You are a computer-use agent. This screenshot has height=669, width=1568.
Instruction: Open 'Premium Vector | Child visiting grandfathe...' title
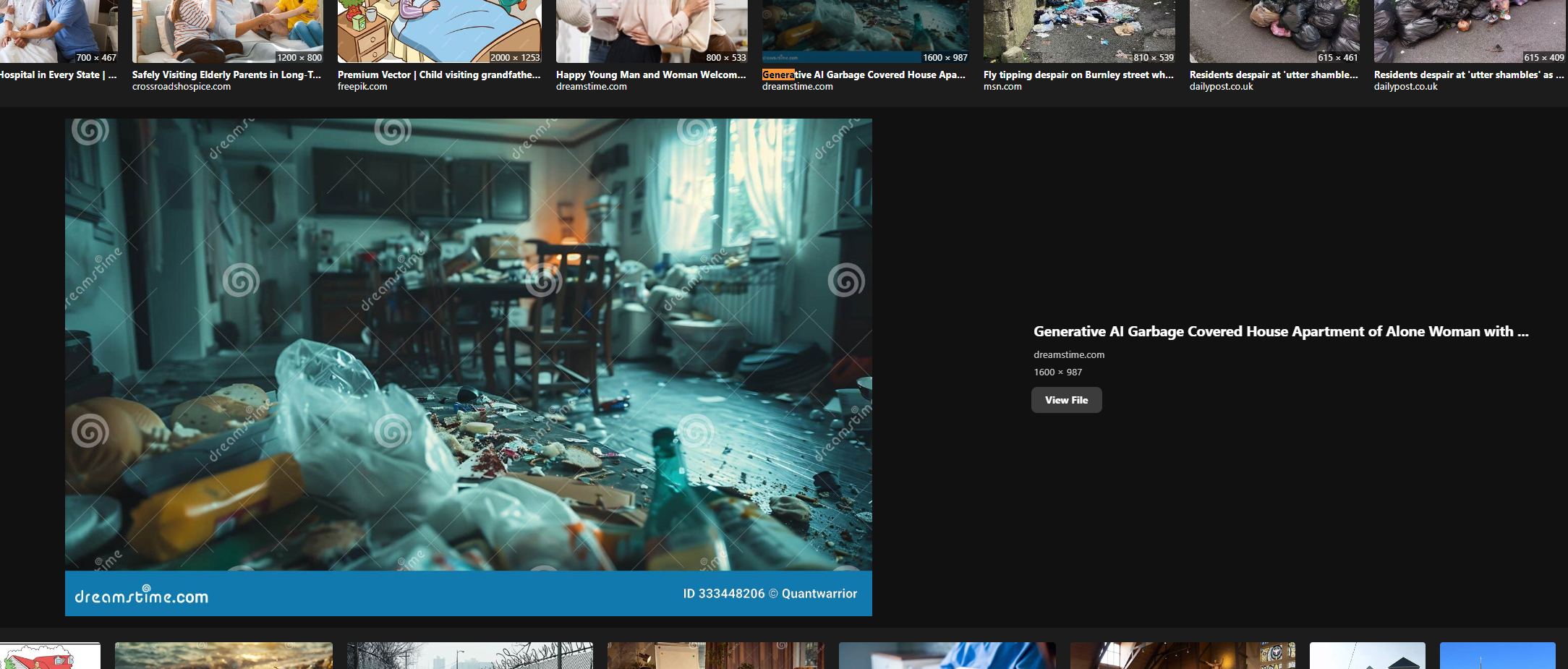click(x=439, y=74)
